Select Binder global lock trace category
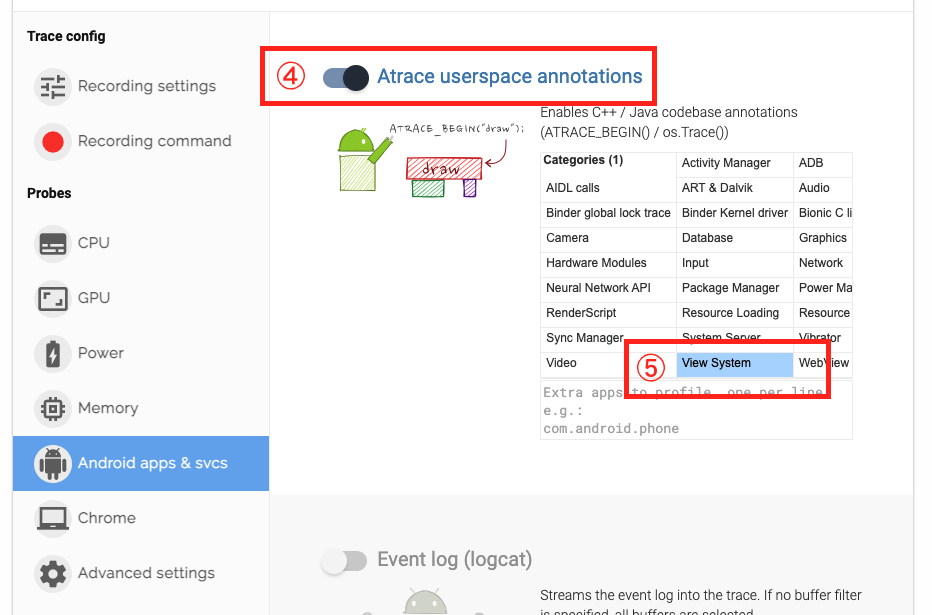 click(608, 213)
